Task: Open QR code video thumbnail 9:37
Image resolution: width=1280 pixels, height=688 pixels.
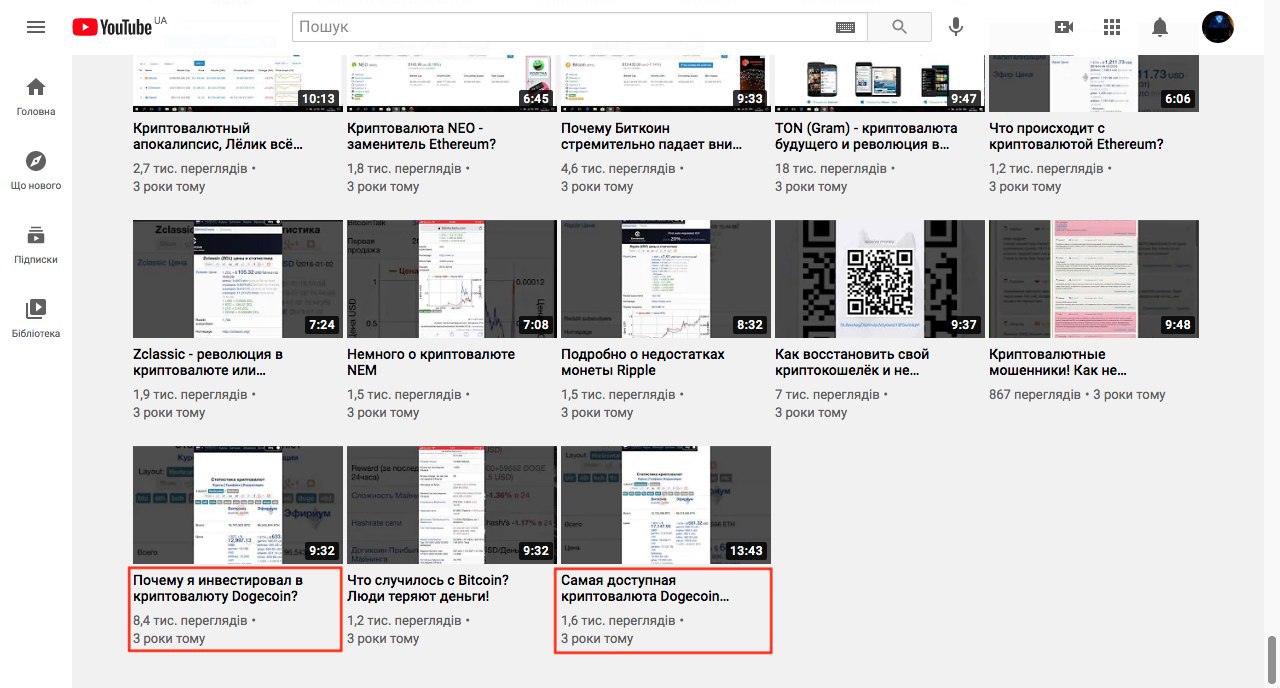Action: (x=880, y=279)
